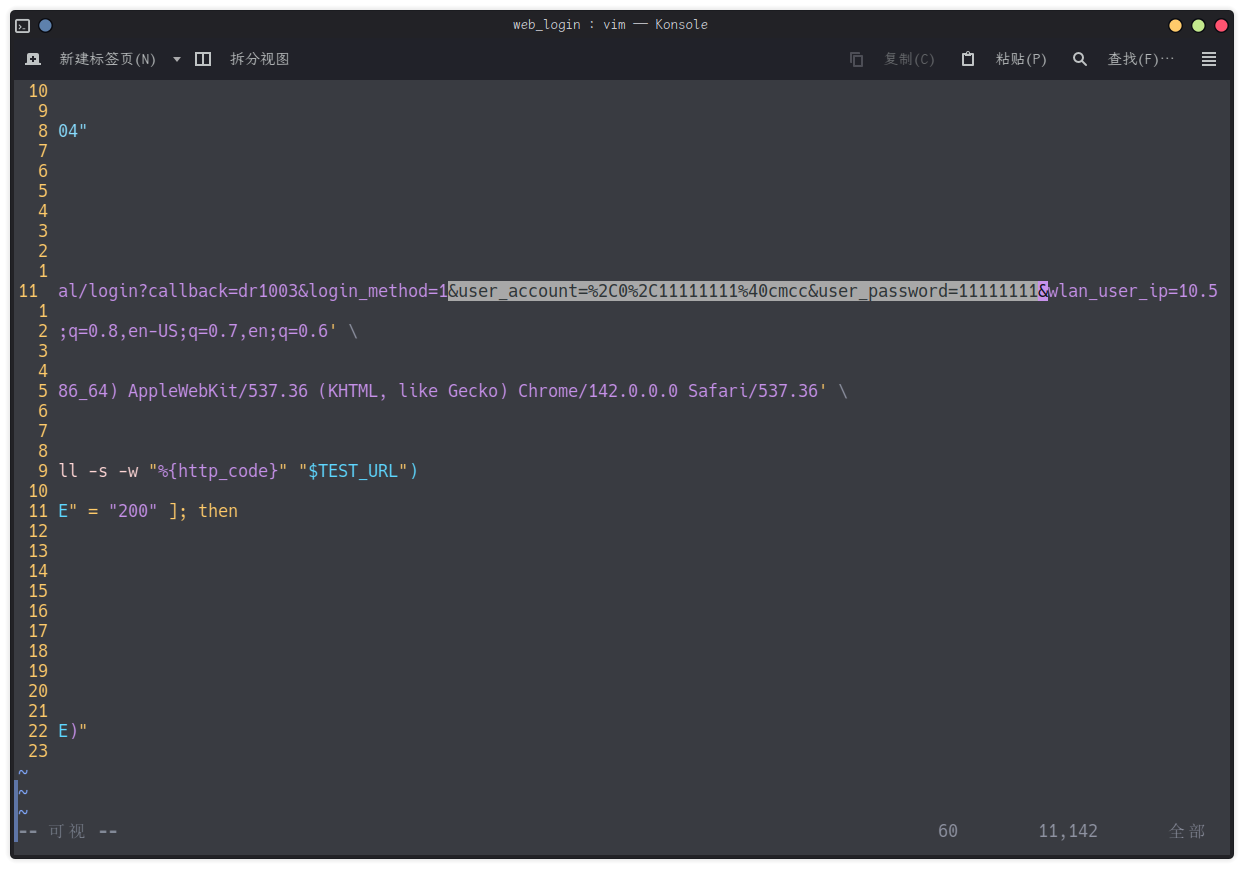1244x869 pixels.
Task: Click the magnifying glass search icon
Action: pos(1079,59)
